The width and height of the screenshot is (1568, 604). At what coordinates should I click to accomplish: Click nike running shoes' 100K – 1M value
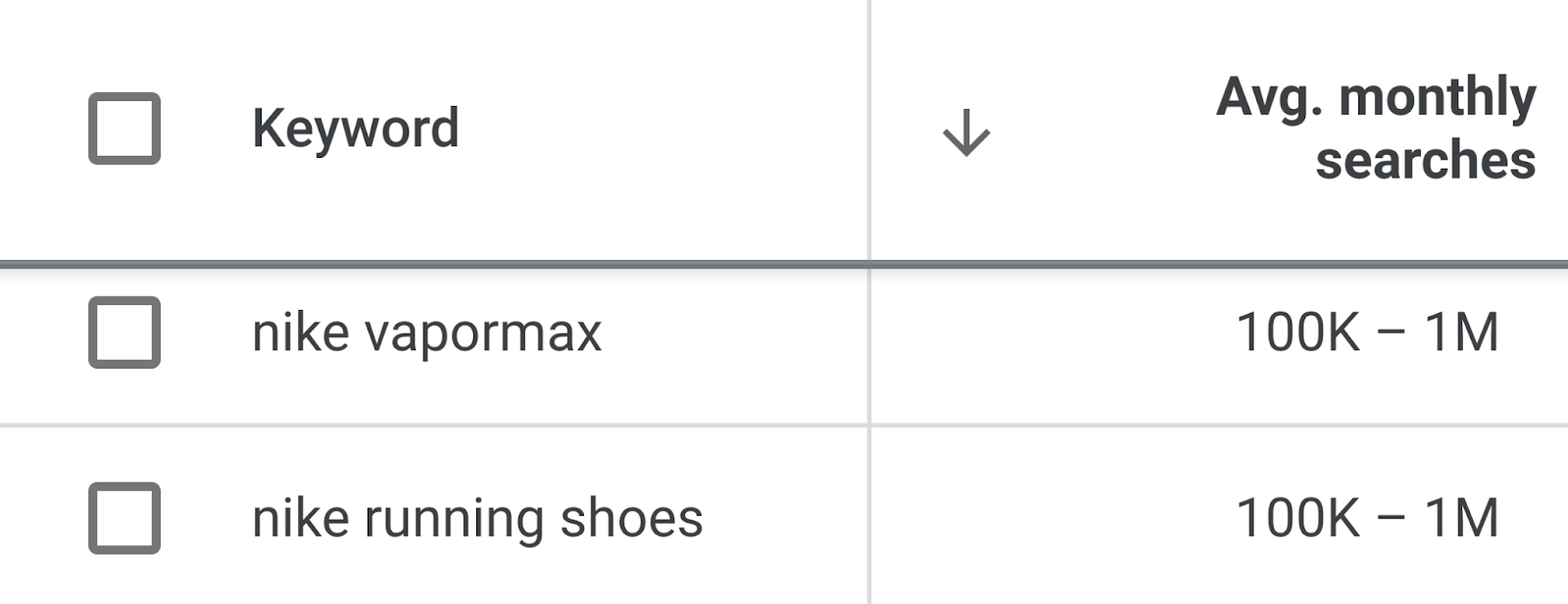(1367, 518)
